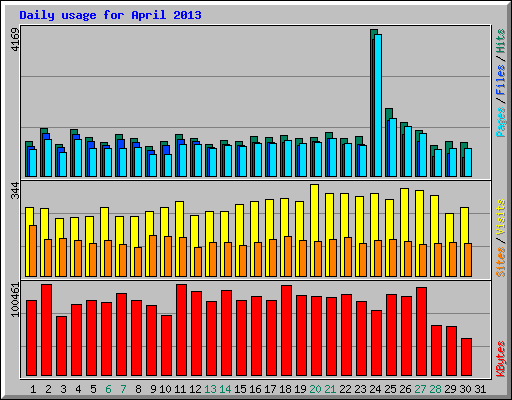Select the red KBytes bar for day 27
Screen dimensions: 512x400
point(422,331)
